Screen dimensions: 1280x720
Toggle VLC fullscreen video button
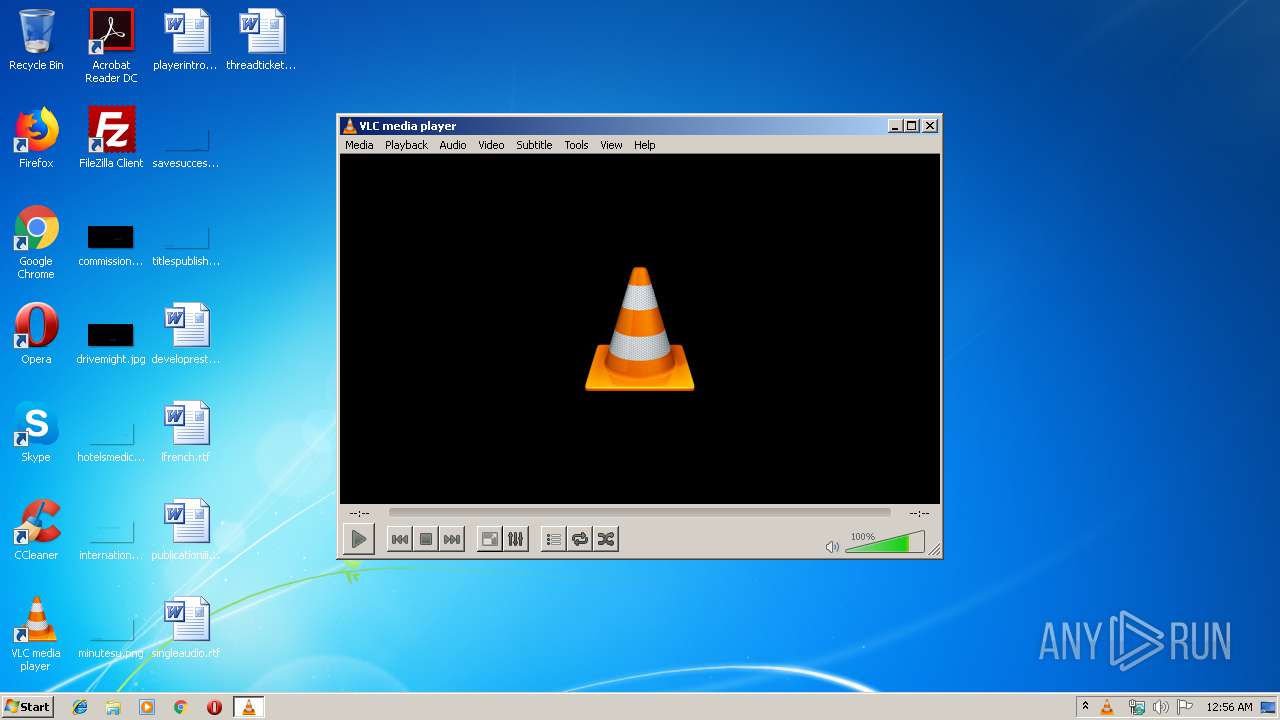click(490, 539)
